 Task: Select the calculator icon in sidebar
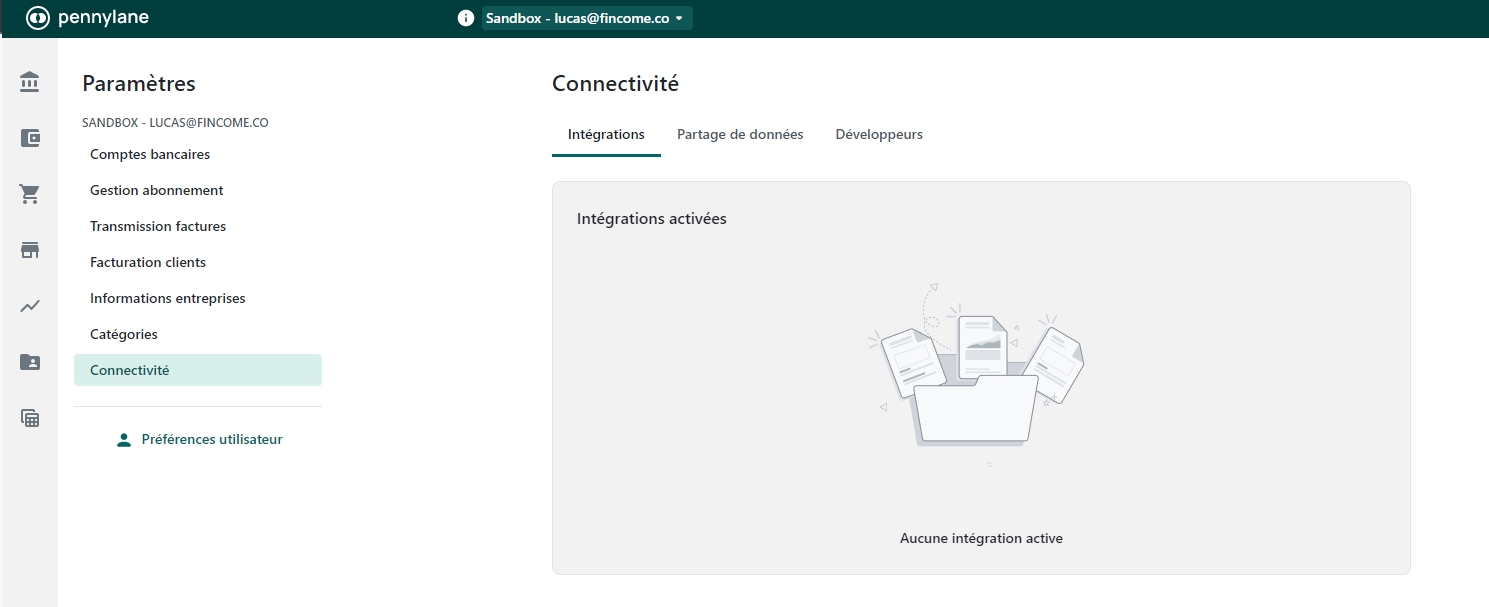click(x=30, y=418)
